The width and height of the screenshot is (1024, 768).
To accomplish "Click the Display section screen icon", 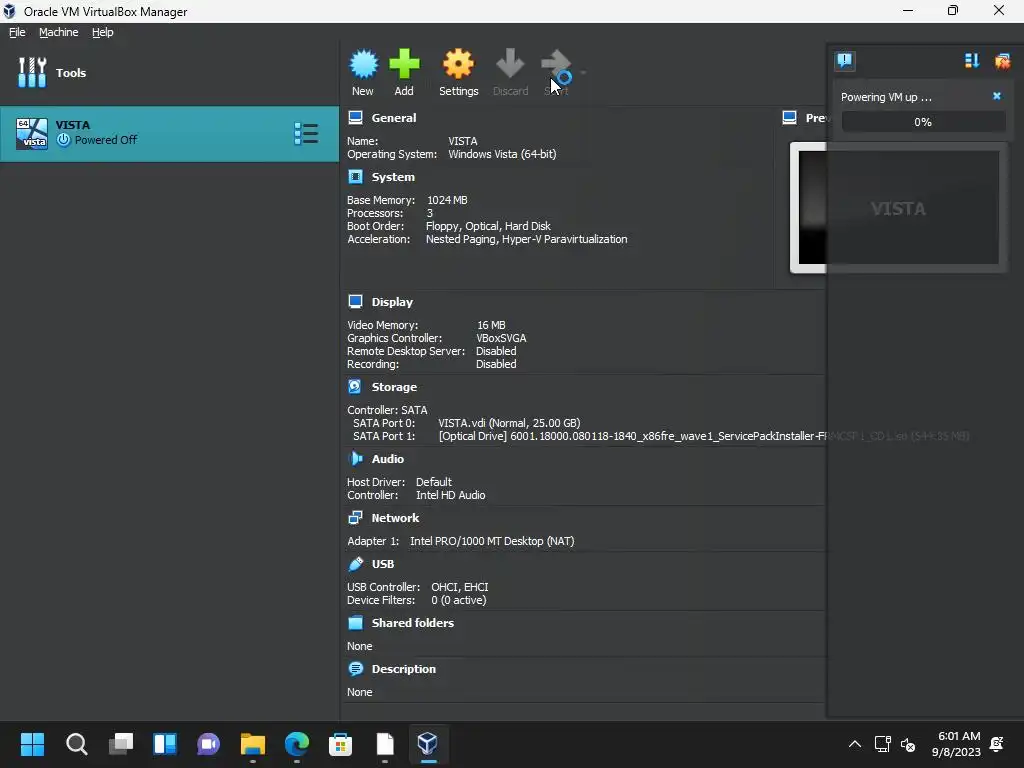I will point(355,302).
